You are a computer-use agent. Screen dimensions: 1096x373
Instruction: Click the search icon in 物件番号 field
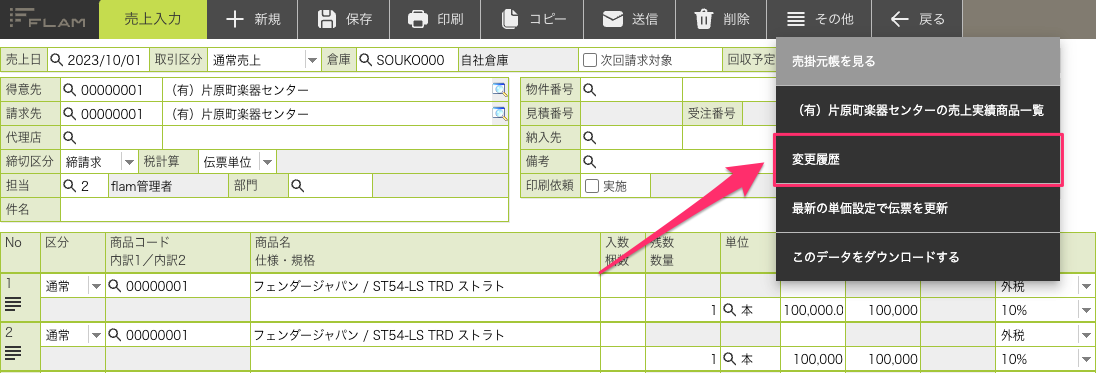[589, 89]
